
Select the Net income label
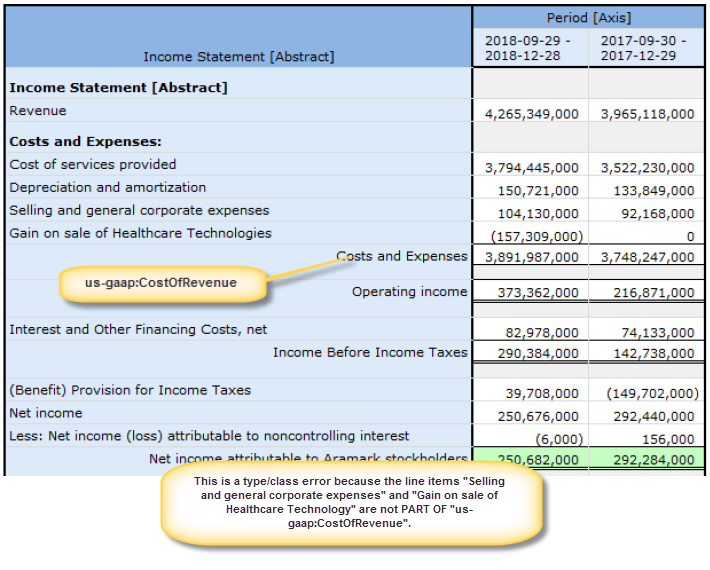coord(46,413)
